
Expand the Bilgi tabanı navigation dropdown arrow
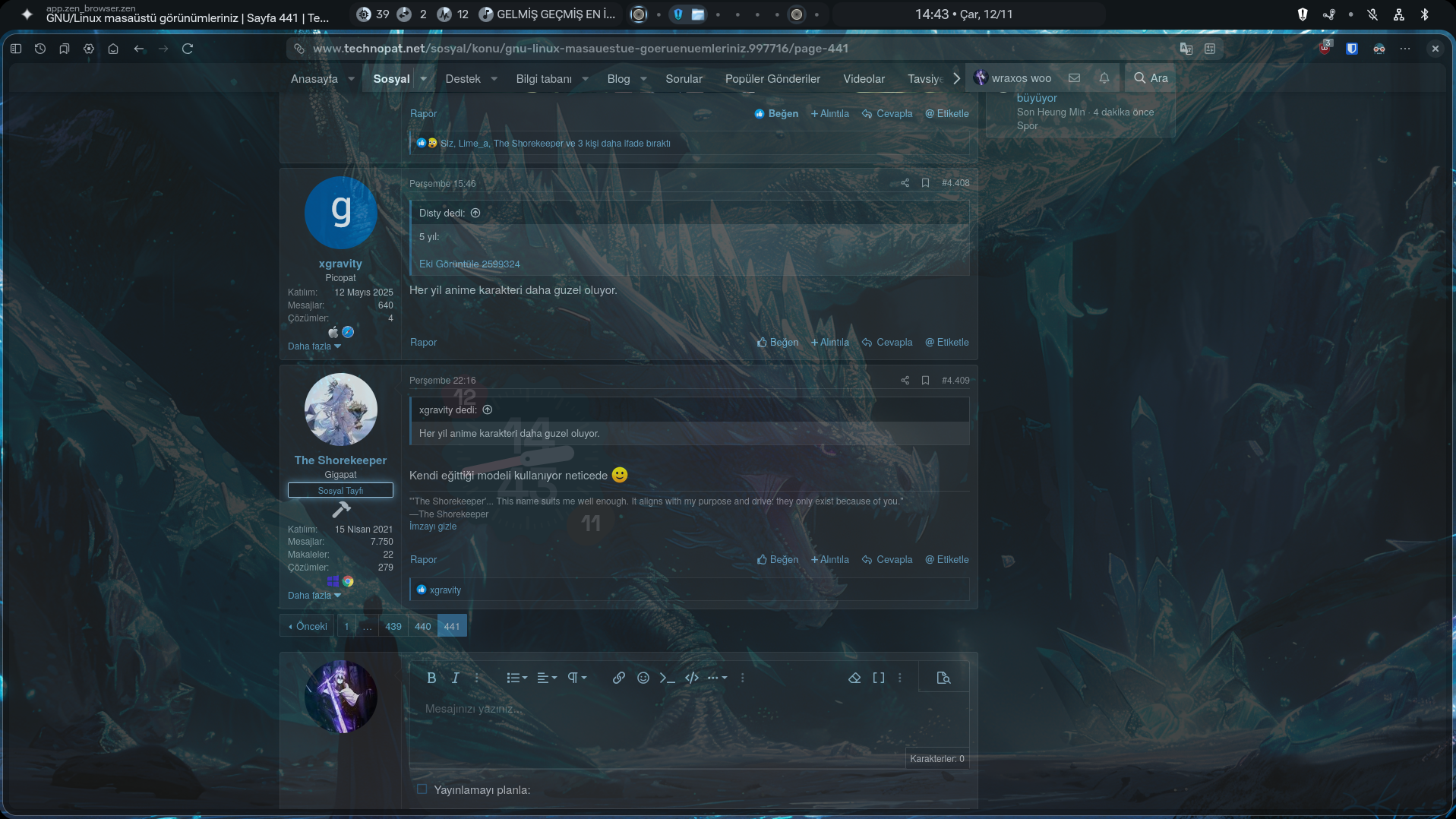(x=585, y=79)
